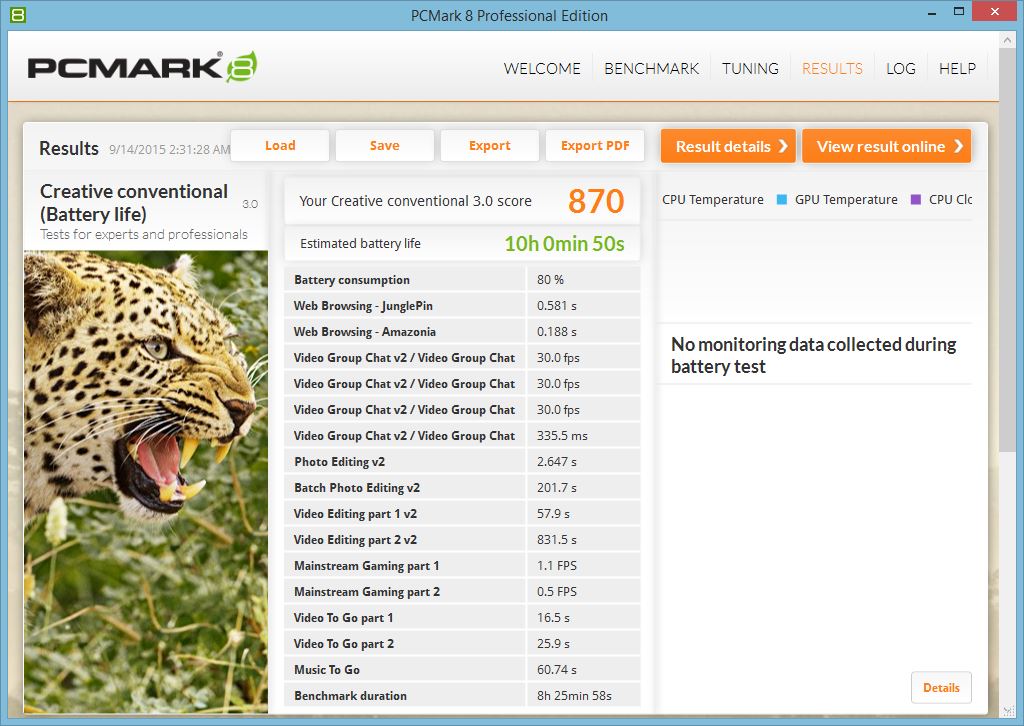
Task: Click the Export button
Action: [x=489, y=146]
